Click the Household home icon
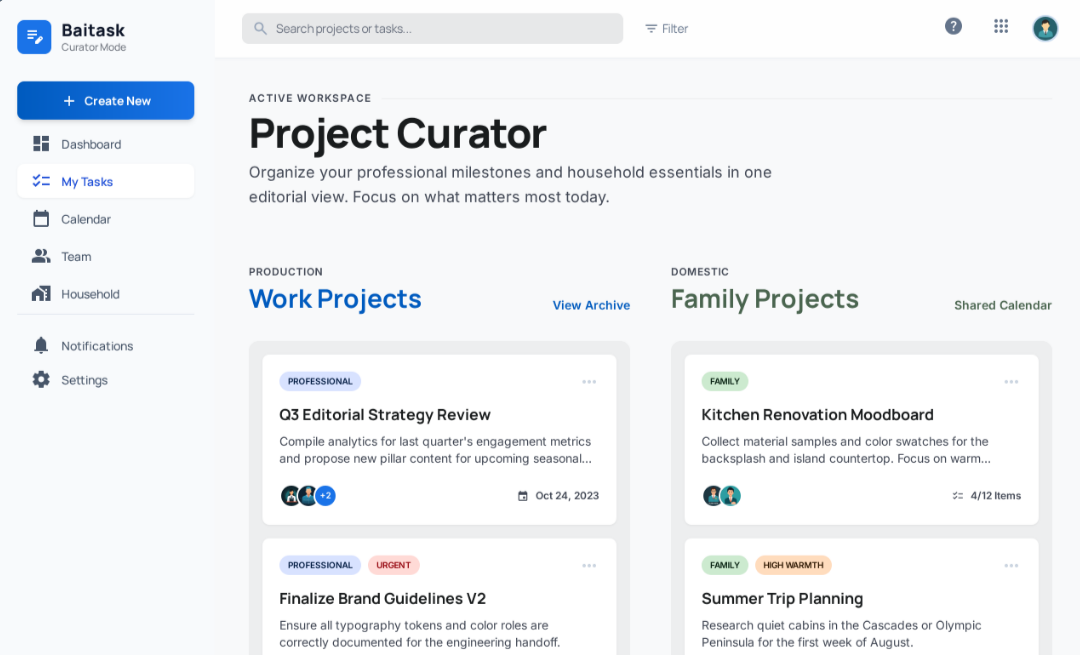The image size is (1080, 655). 41,294
